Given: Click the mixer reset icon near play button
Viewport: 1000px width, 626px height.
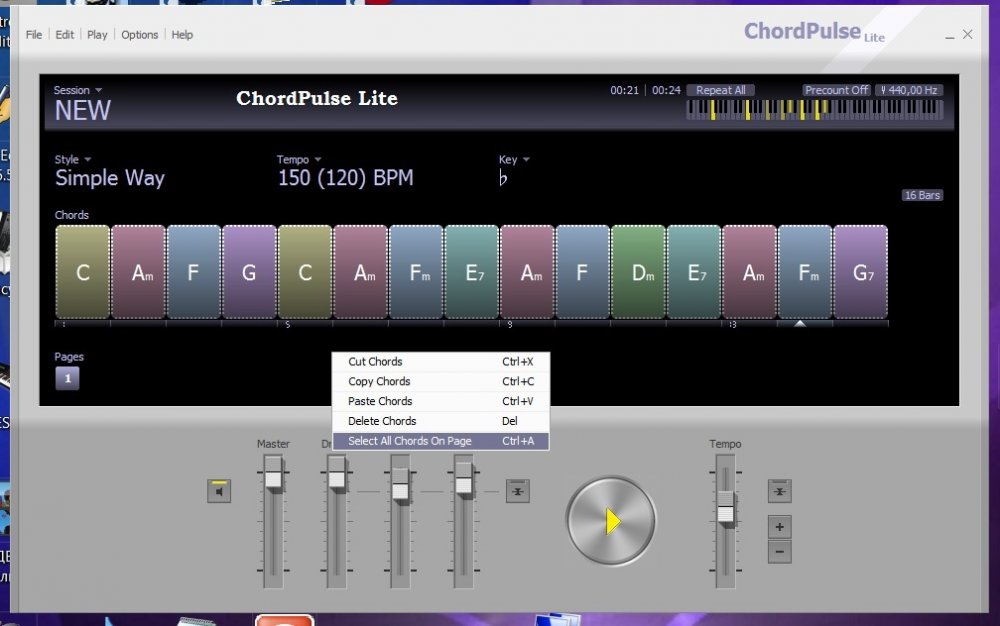Looking at the screenshot, I should coord(517,491).
